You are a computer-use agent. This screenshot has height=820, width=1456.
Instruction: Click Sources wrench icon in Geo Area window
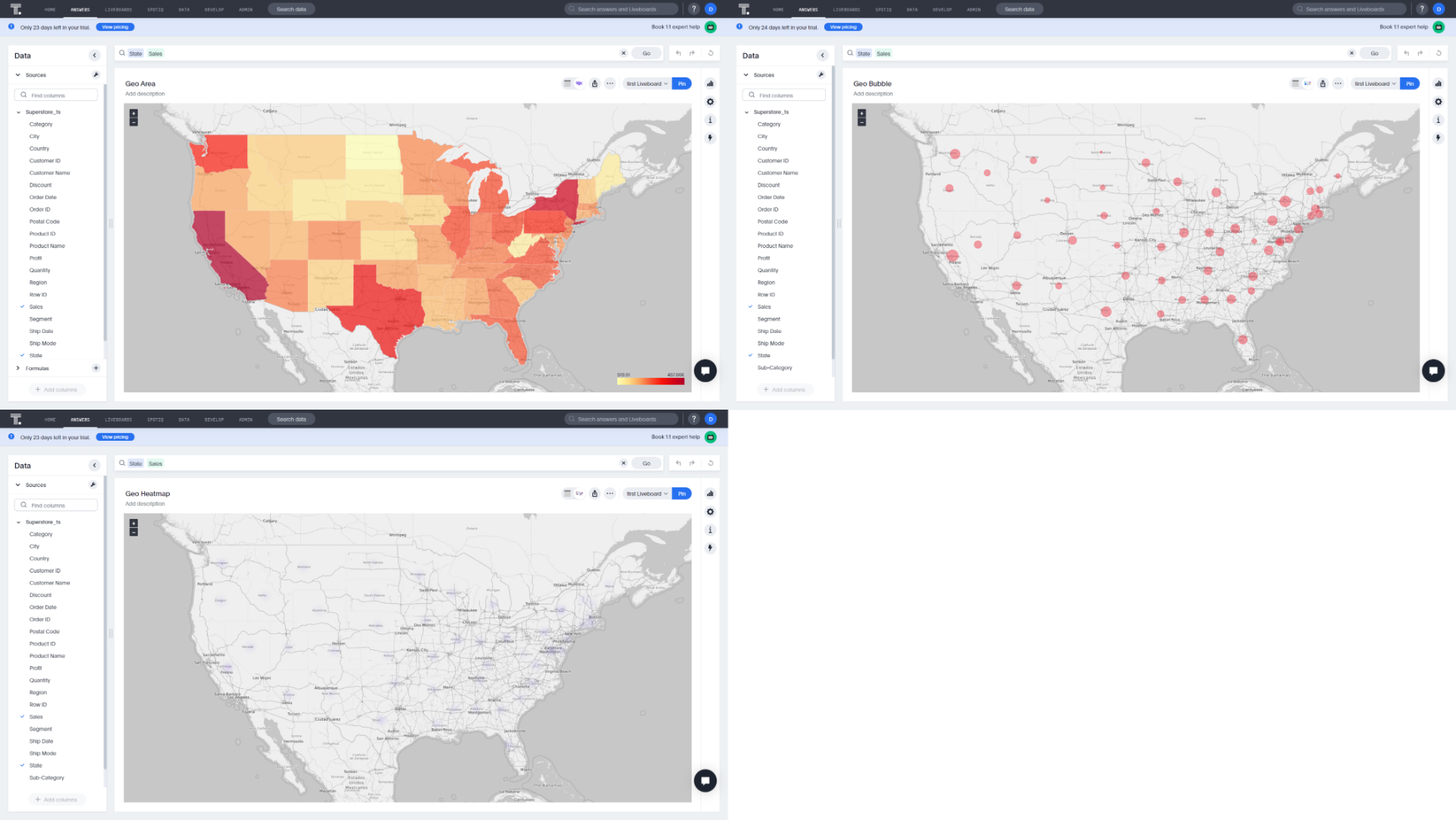click(96, 75)
